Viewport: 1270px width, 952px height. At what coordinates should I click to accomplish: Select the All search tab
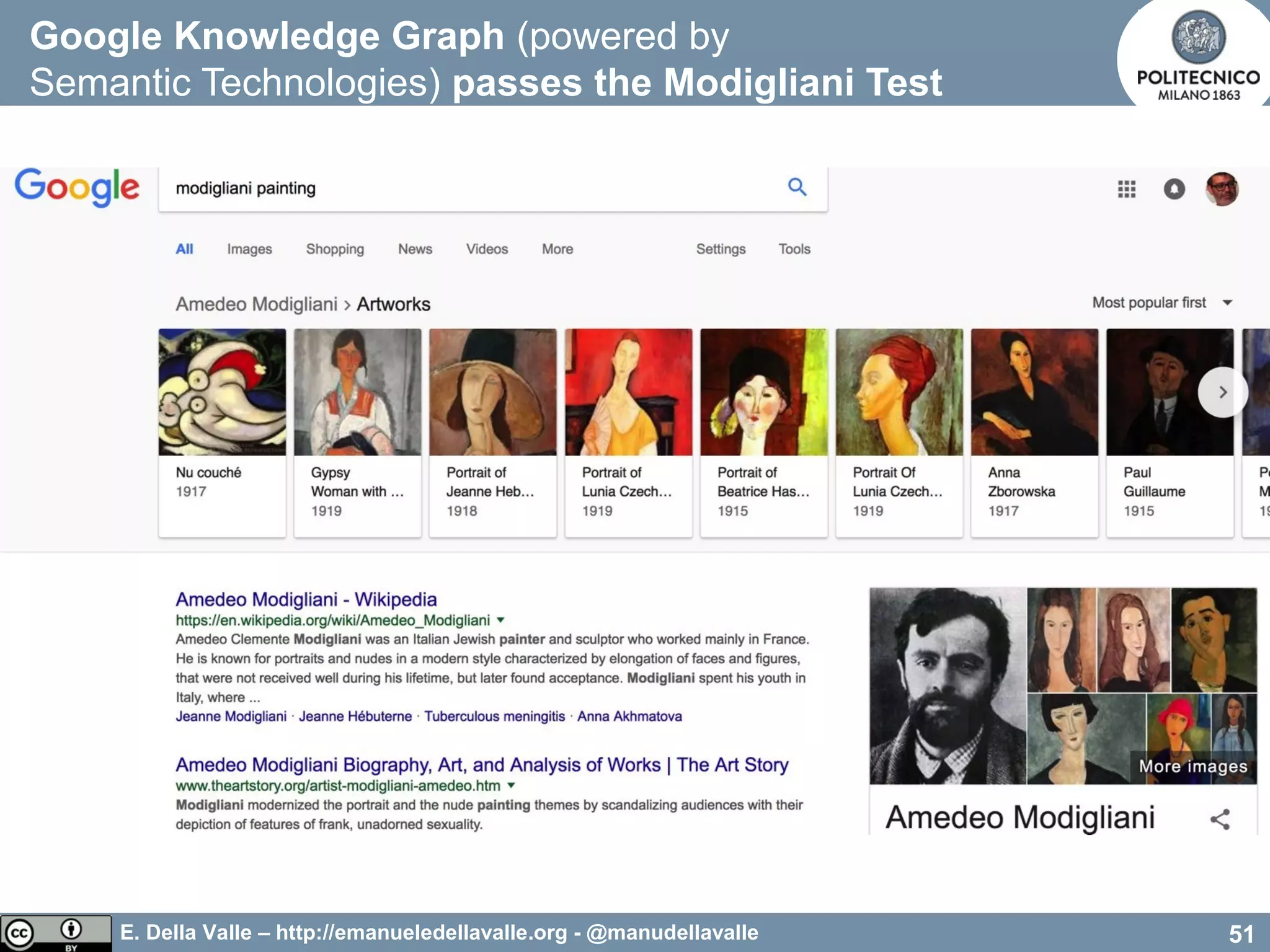tap(184, 249)
